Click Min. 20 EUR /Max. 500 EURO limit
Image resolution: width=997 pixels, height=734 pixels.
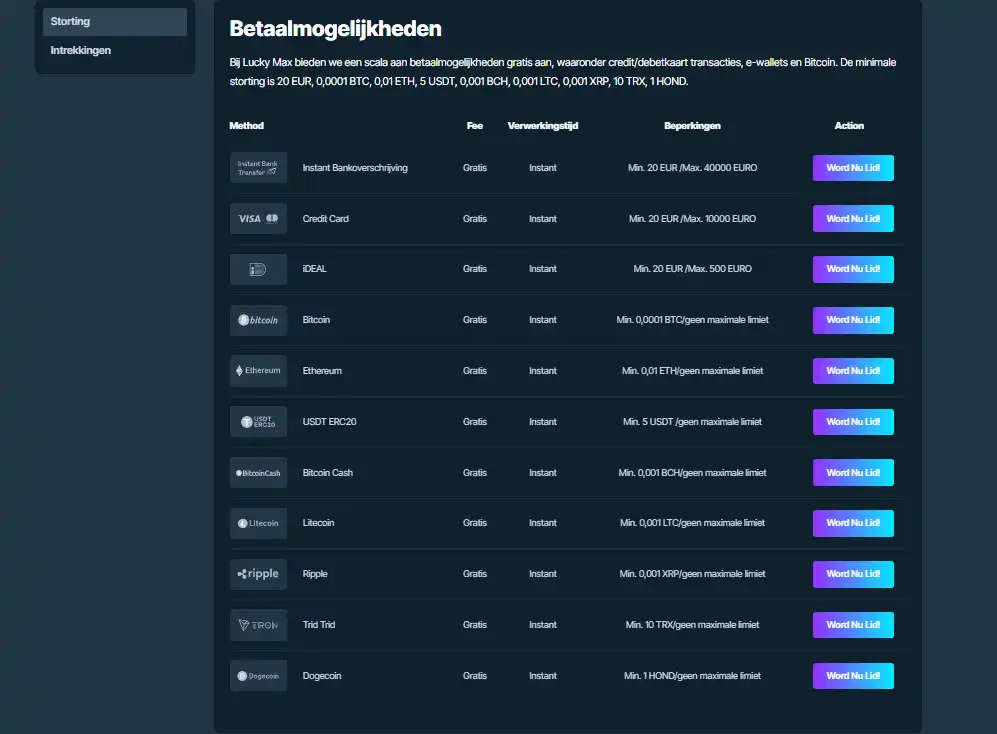692,269
